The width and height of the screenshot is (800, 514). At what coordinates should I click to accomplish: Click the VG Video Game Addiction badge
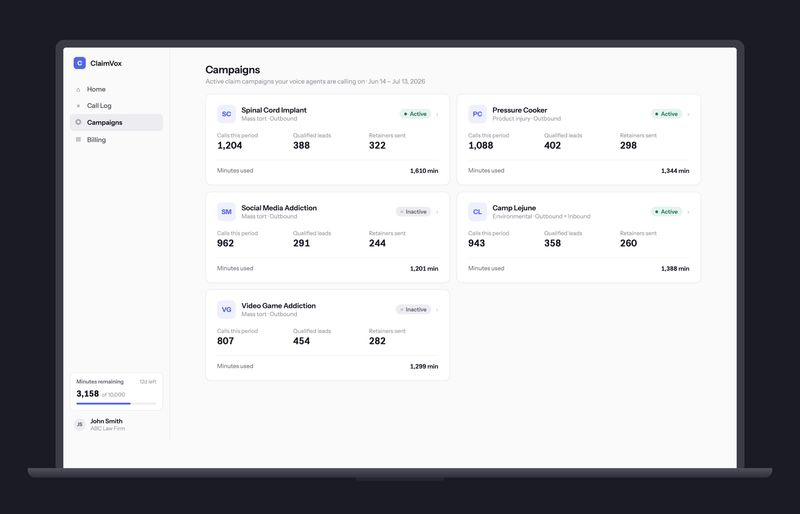pyautogui.click(x=227, y=309)
